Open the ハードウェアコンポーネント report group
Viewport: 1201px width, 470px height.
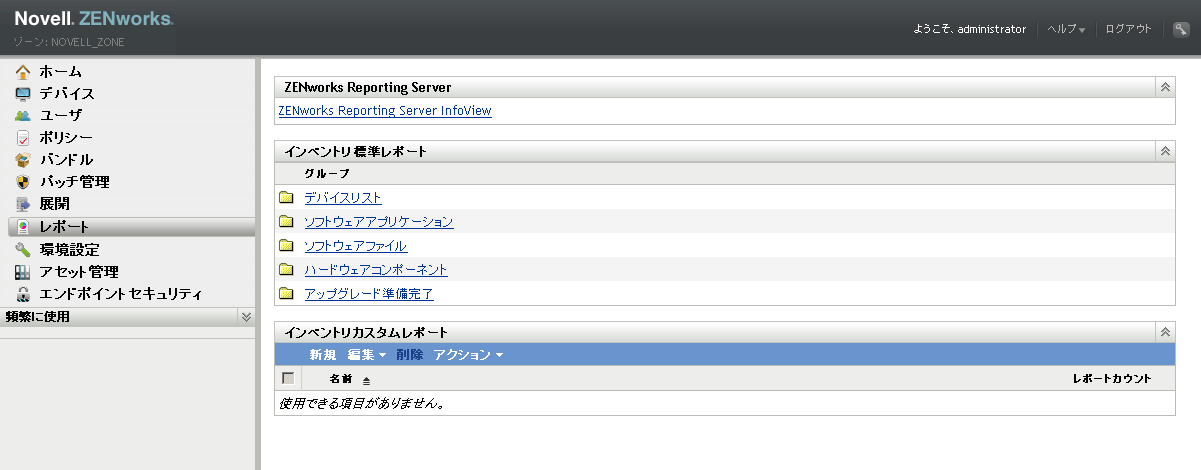(376, 270)
